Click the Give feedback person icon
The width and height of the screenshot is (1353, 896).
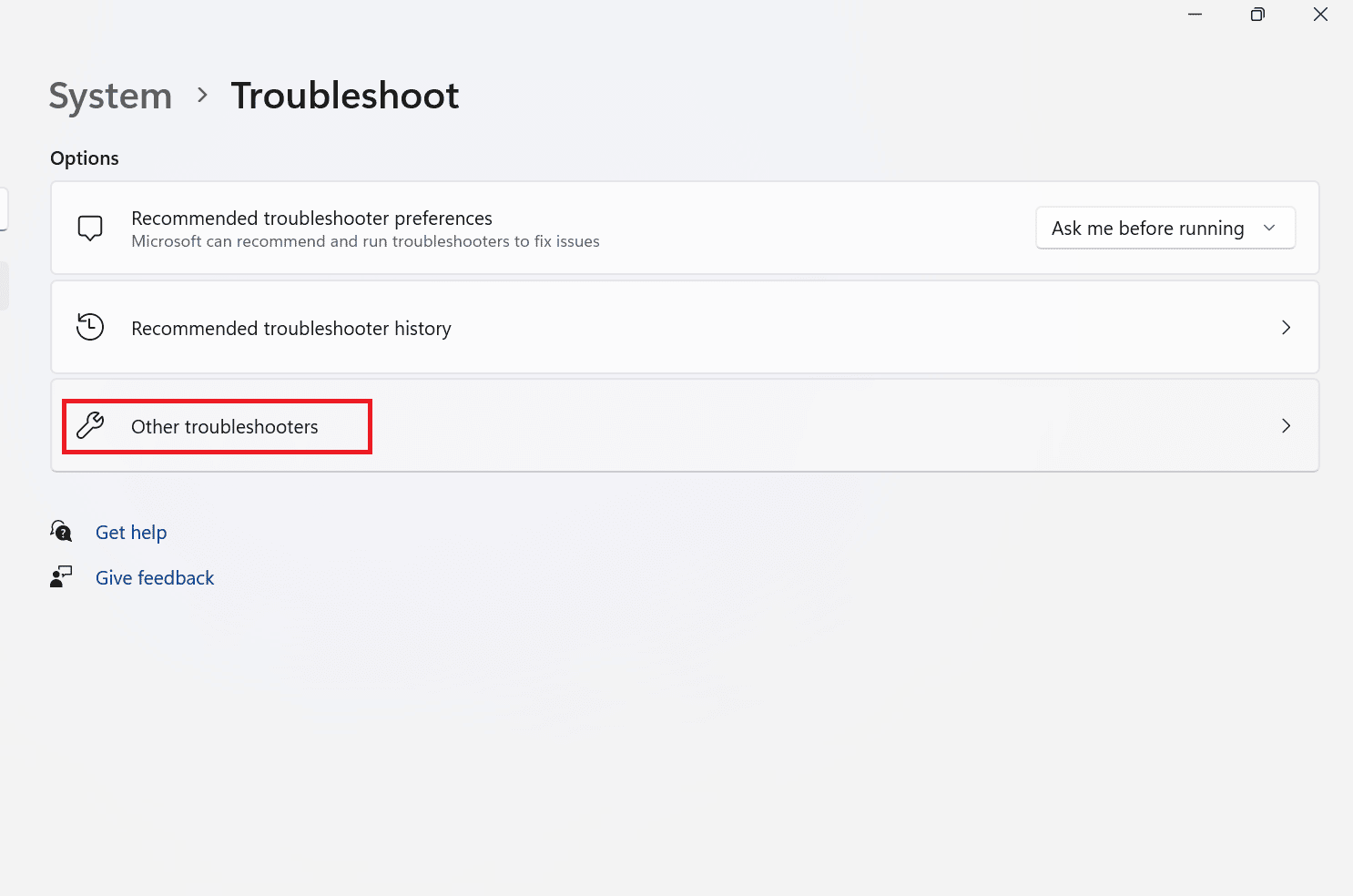click(x=61, y=576)
